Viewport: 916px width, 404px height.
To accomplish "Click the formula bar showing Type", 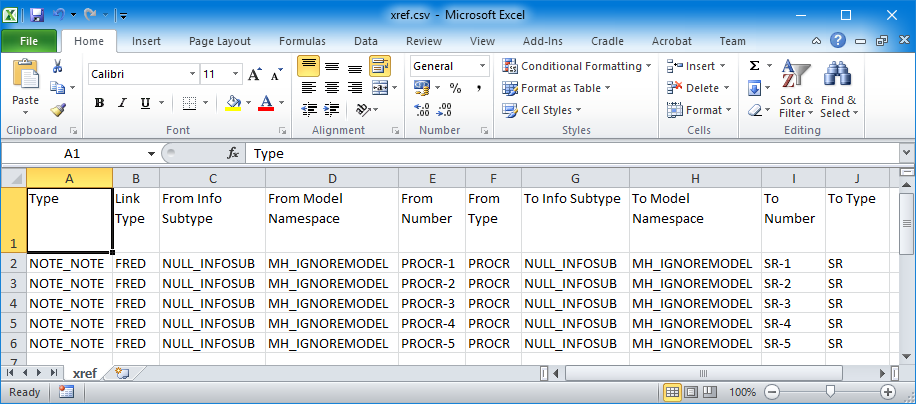I will click(572, 154).
